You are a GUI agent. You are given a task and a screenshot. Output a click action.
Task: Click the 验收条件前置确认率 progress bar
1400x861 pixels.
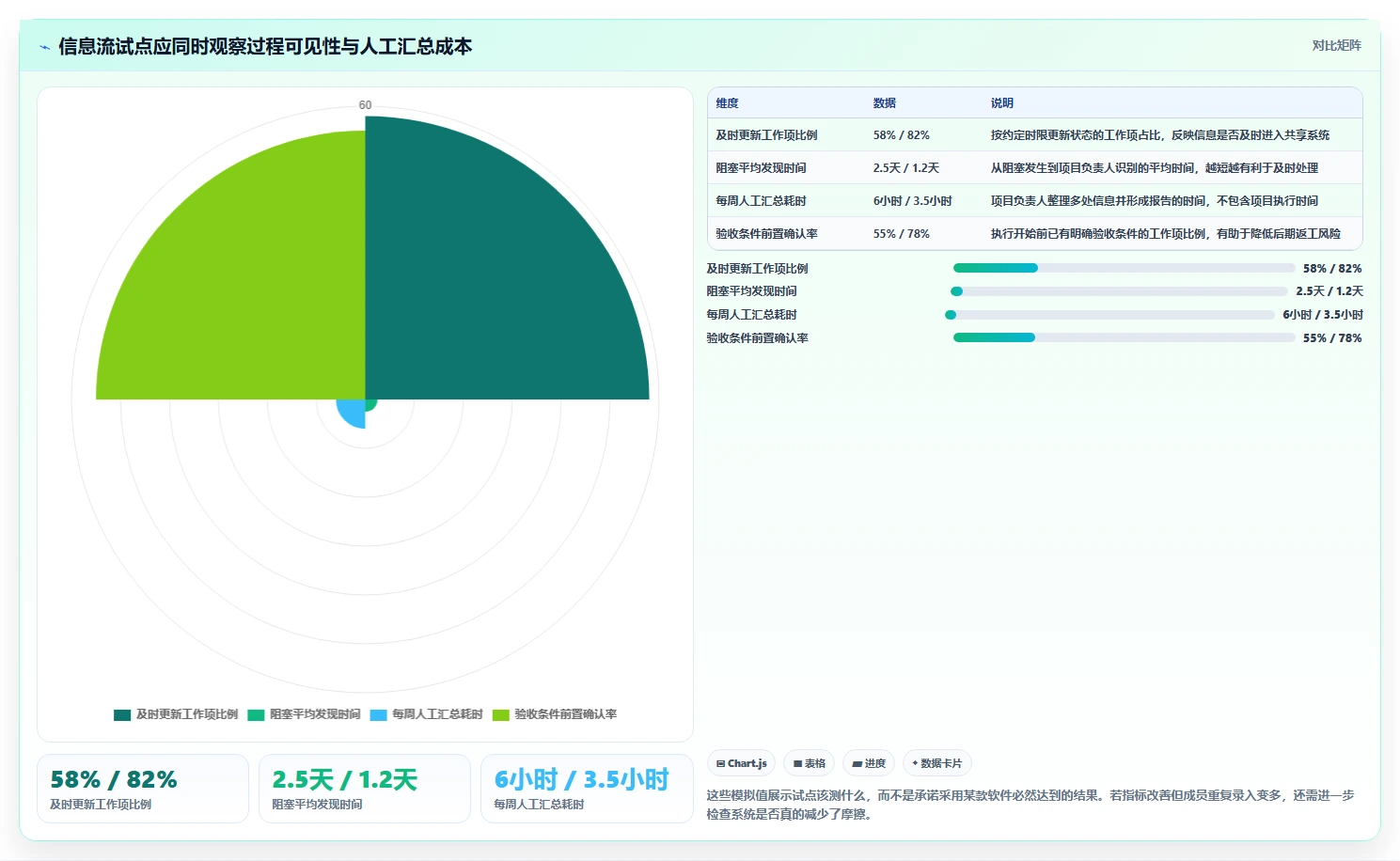pos(1125,337)
